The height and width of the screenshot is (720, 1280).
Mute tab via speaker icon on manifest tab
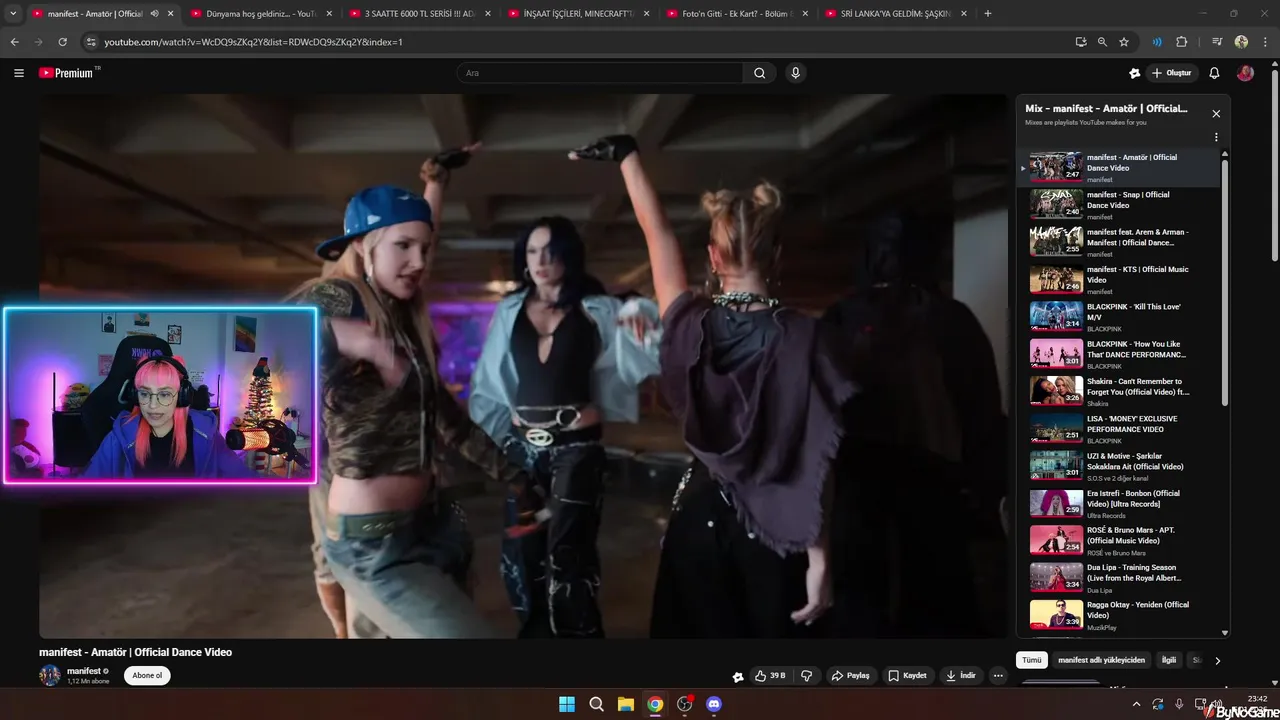154,14
